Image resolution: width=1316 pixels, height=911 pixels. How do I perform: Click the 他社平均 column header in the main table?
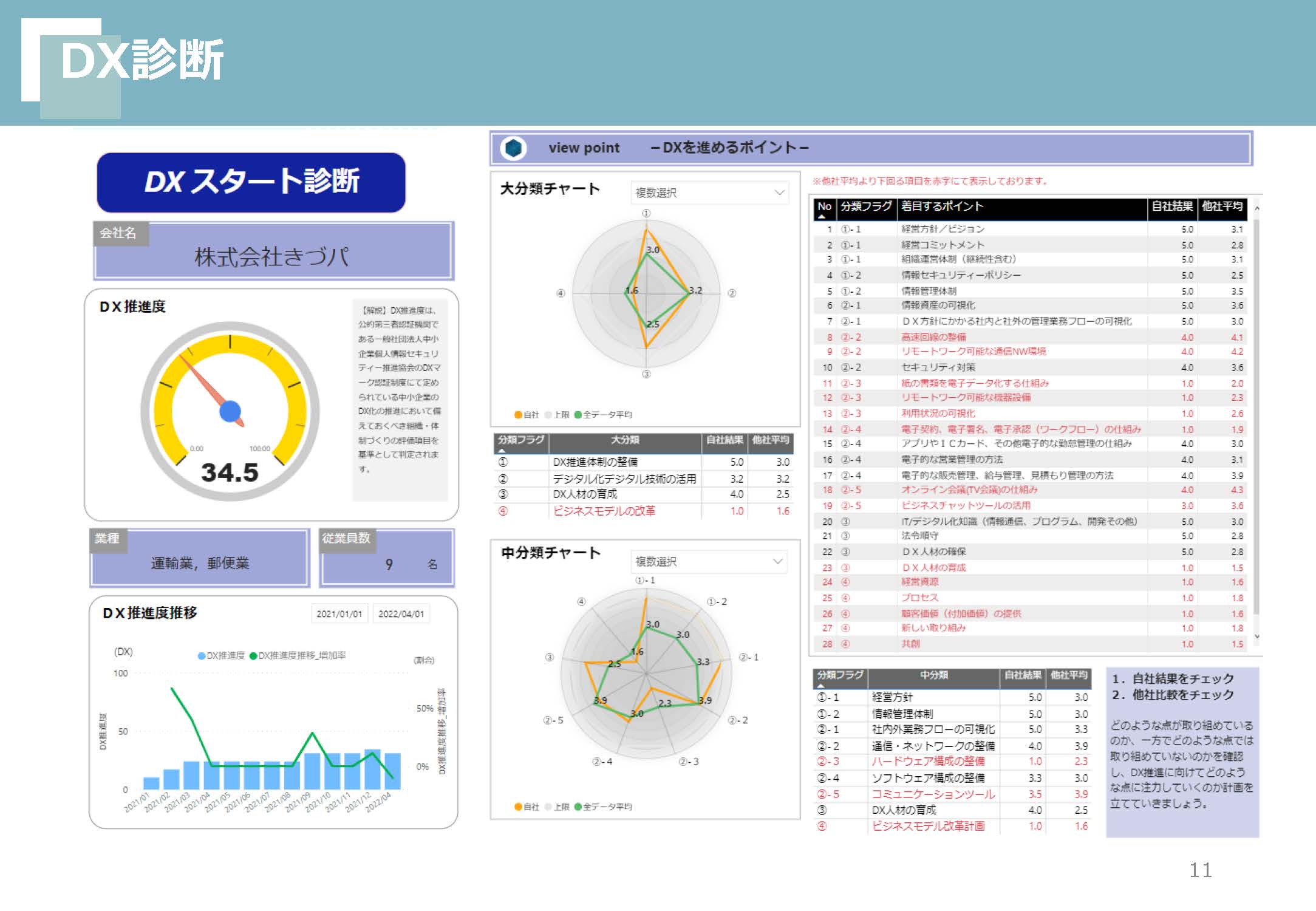(x=1222, y=206)
